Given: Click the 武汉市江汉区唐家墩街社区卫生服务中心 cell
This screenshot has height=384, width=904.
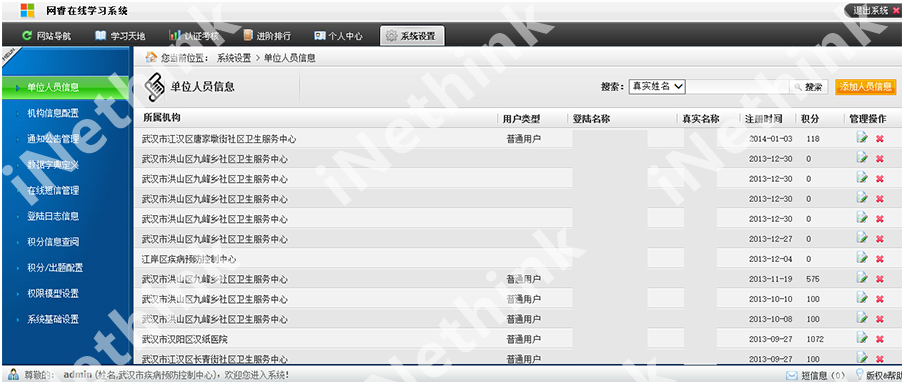Looking at the screenshot, I should pyautogui.click(x=219, y=139).
